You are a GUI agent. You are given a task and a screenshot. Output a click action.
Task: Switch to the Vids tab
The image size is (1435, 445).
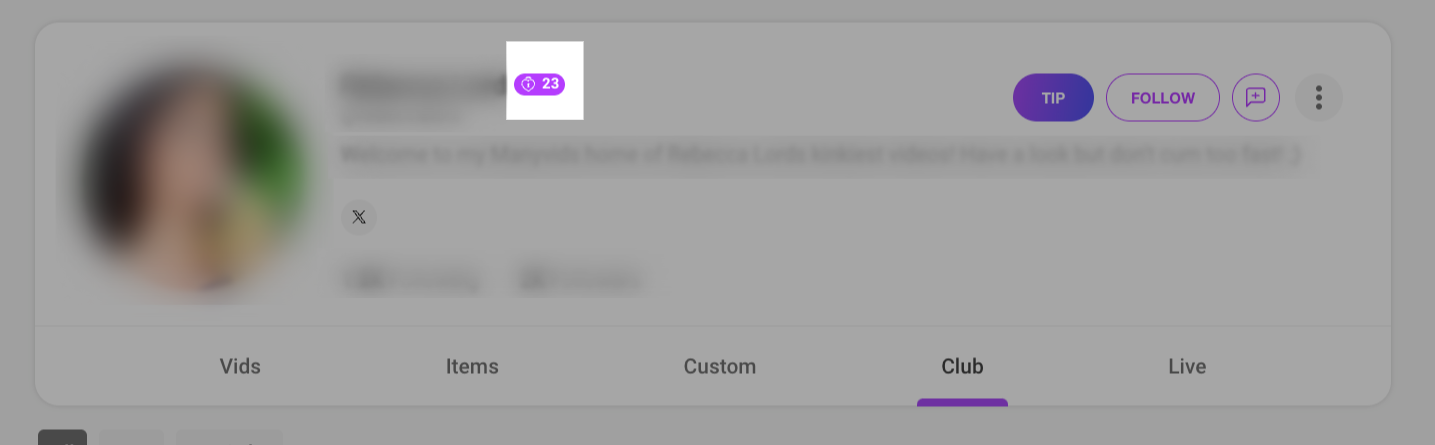(x=240, y=367)
